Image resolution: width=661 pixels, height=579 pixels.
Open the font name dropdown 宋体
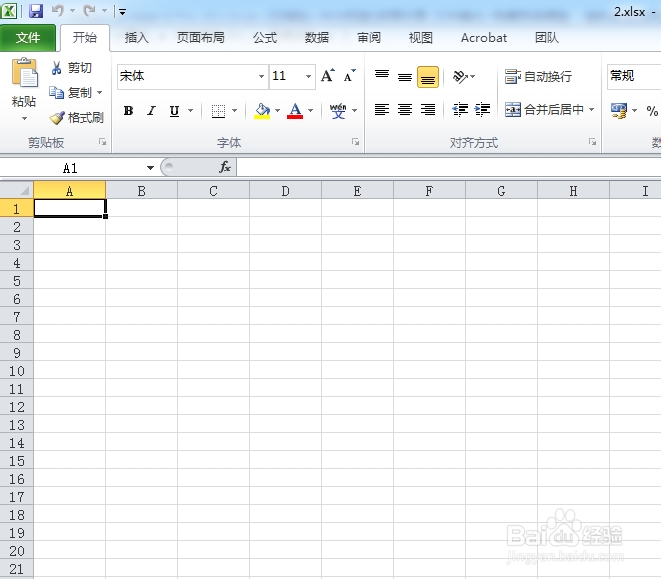pos(261,76)
